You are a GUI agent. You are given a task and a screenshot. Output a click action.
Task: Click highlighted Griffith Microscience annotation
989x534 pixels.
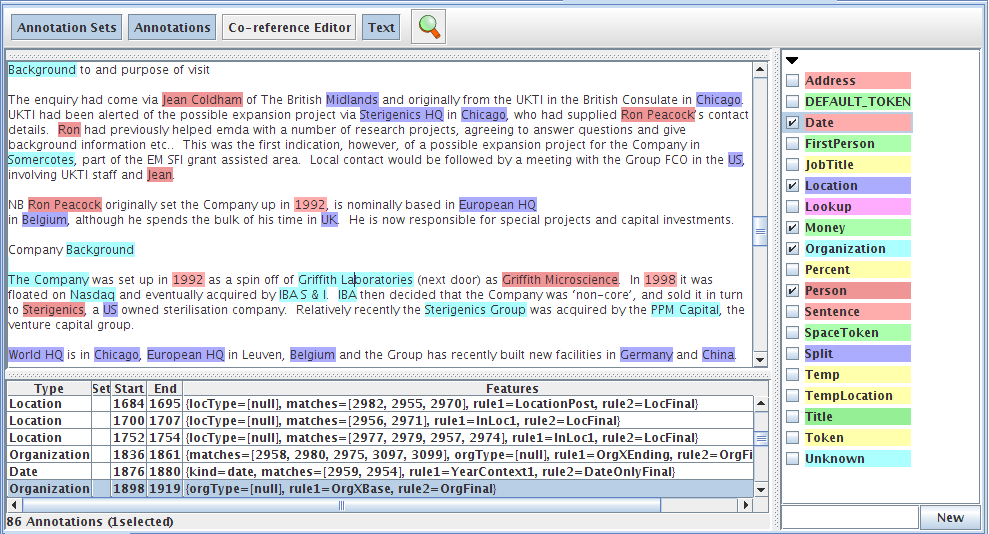point(560,279)
